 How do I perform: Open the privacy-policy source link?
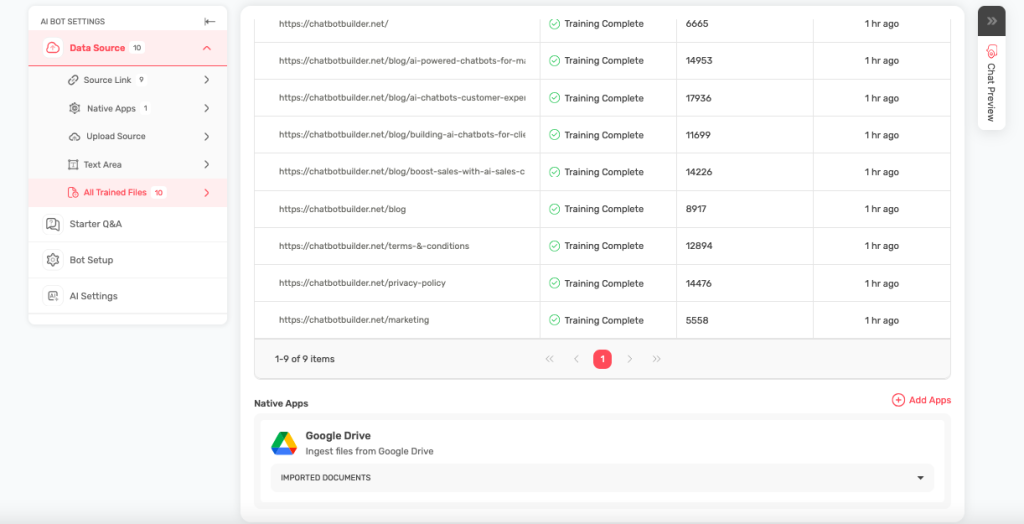[x=362, y=284]
